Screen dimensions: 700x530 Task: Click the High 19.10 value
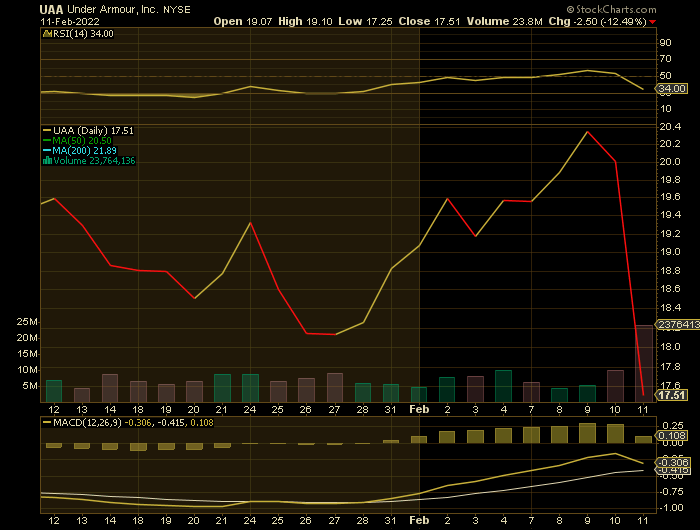pyautogui.click(x=305, y=21)
